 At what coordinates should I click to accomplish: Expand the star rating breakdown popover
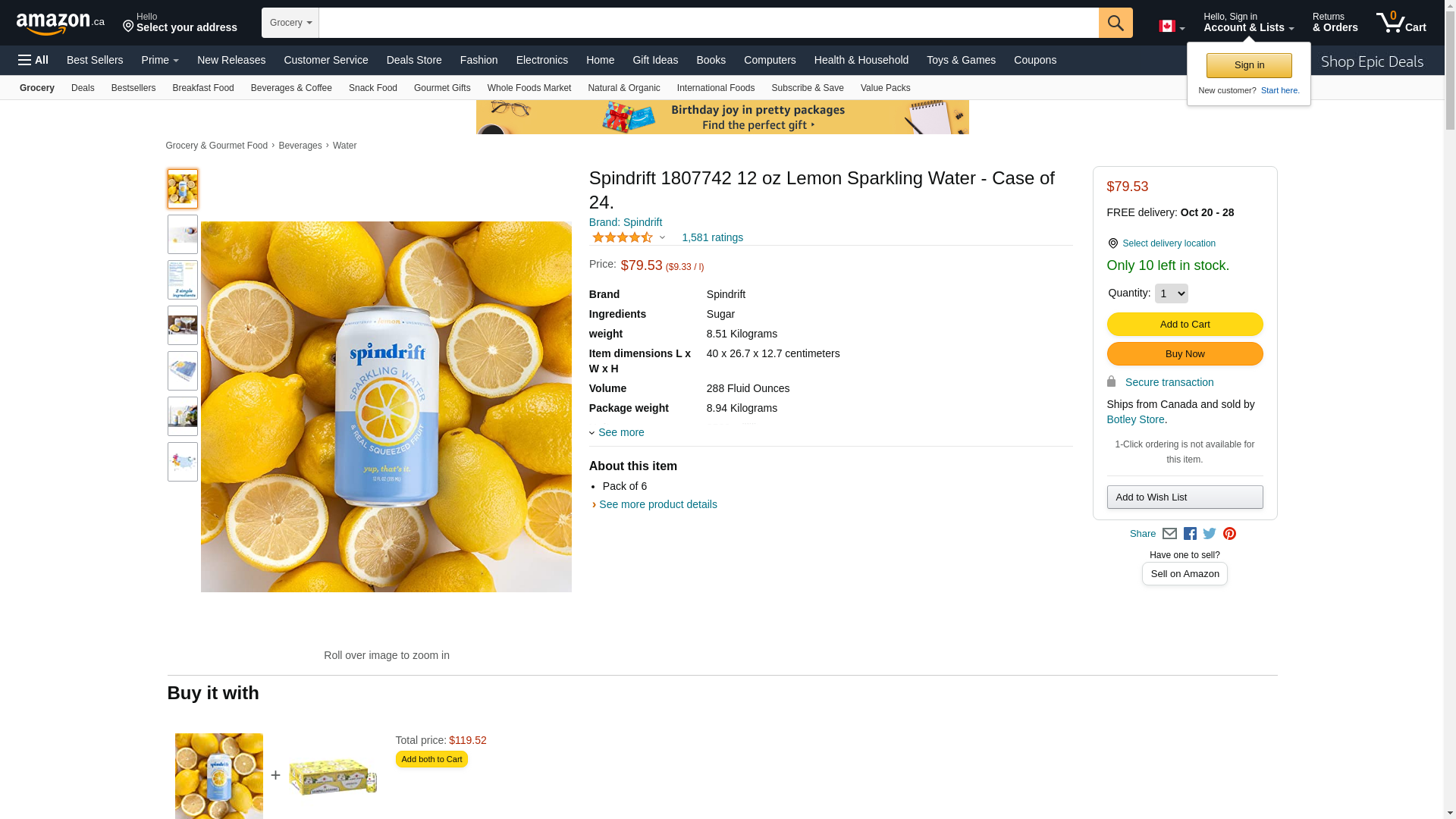[662, 237]
